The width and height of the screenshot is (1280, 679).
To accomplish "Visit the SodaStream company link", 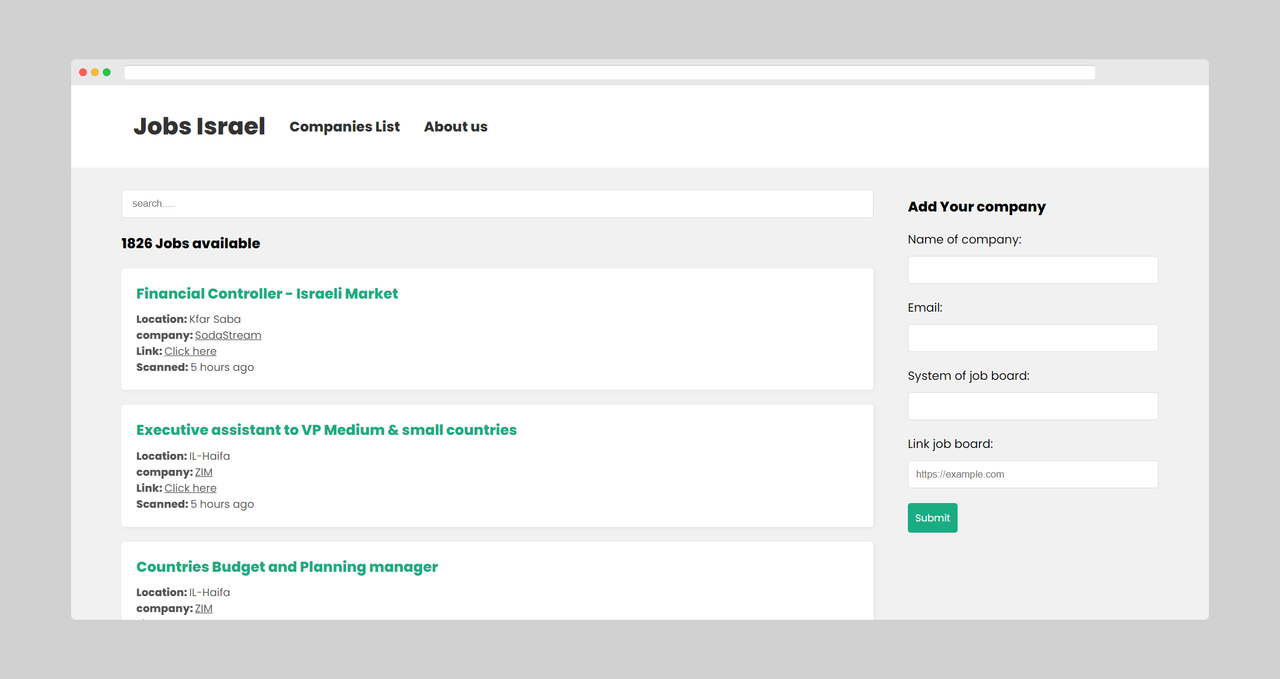I will [228, 335].
